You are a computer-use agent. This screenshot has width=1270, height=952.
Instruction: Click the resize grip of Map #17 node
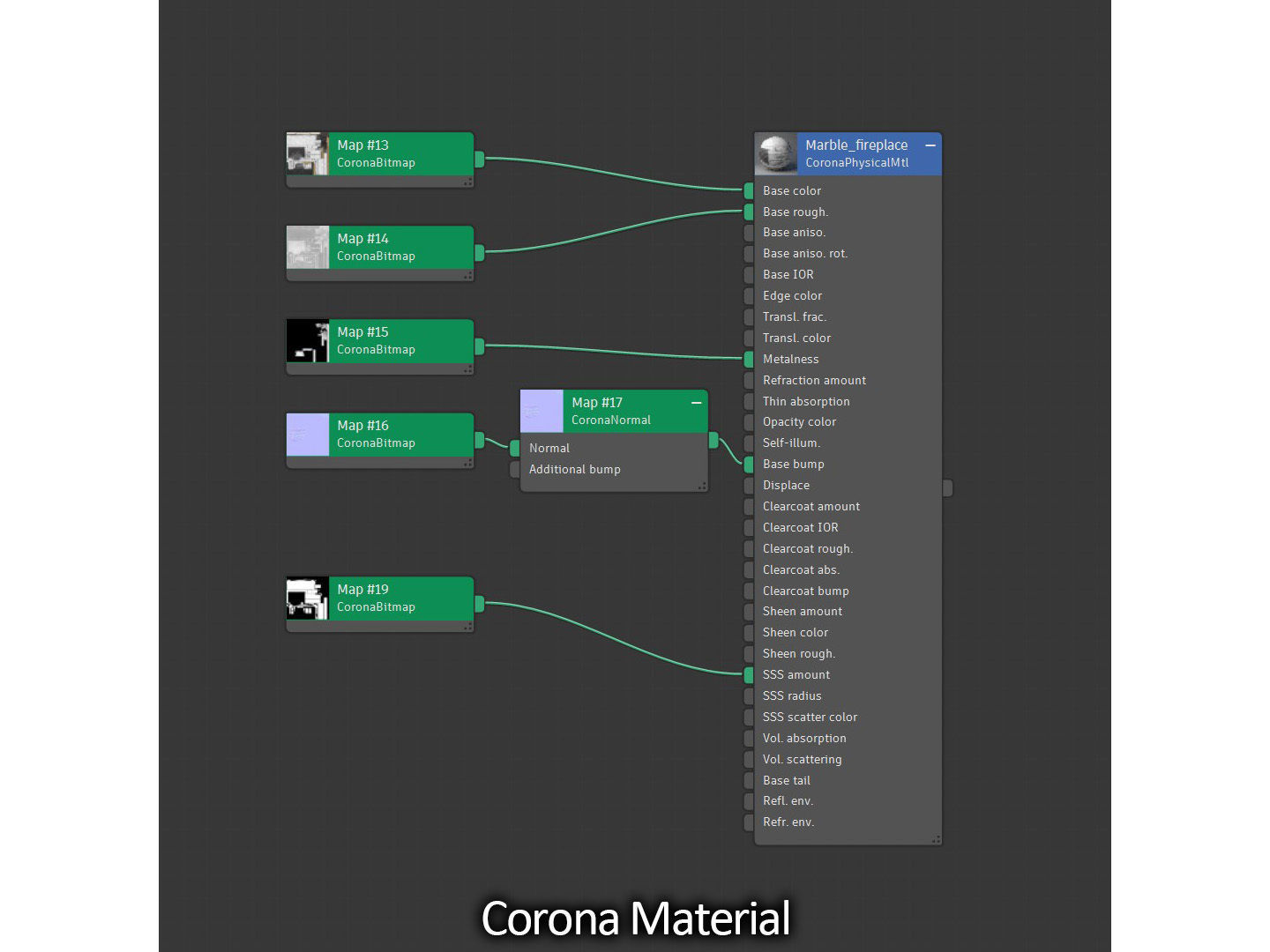[702, 486]
